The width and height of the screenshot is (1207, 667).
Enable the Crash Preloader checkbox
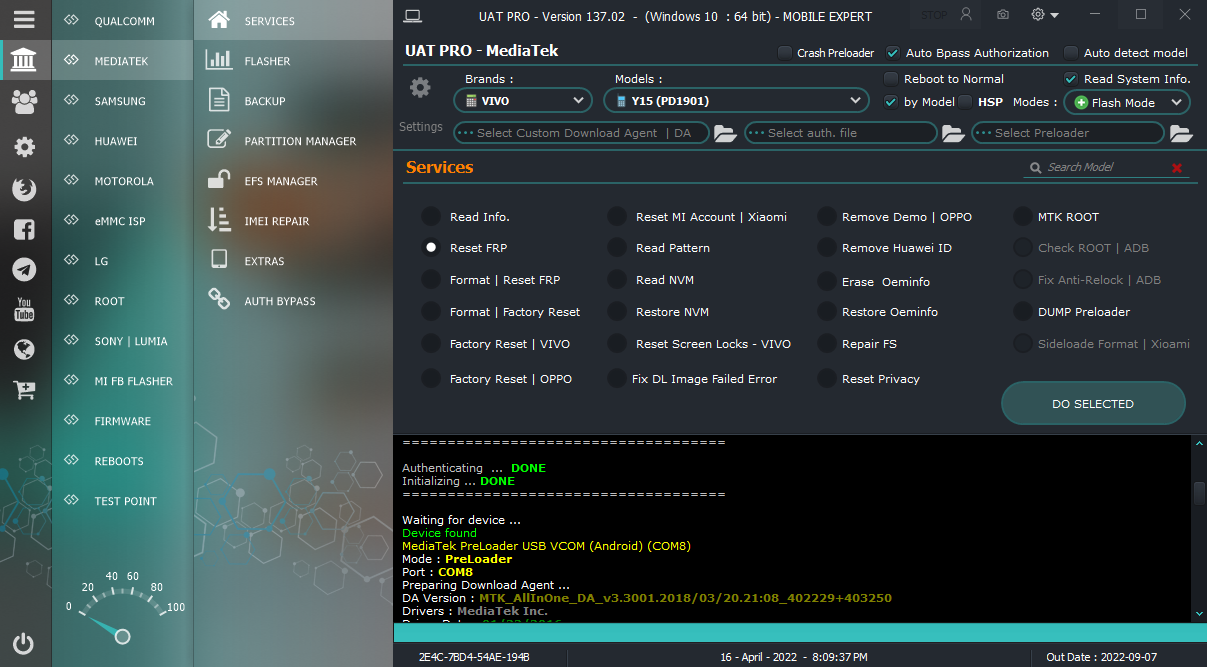point(785,53)
